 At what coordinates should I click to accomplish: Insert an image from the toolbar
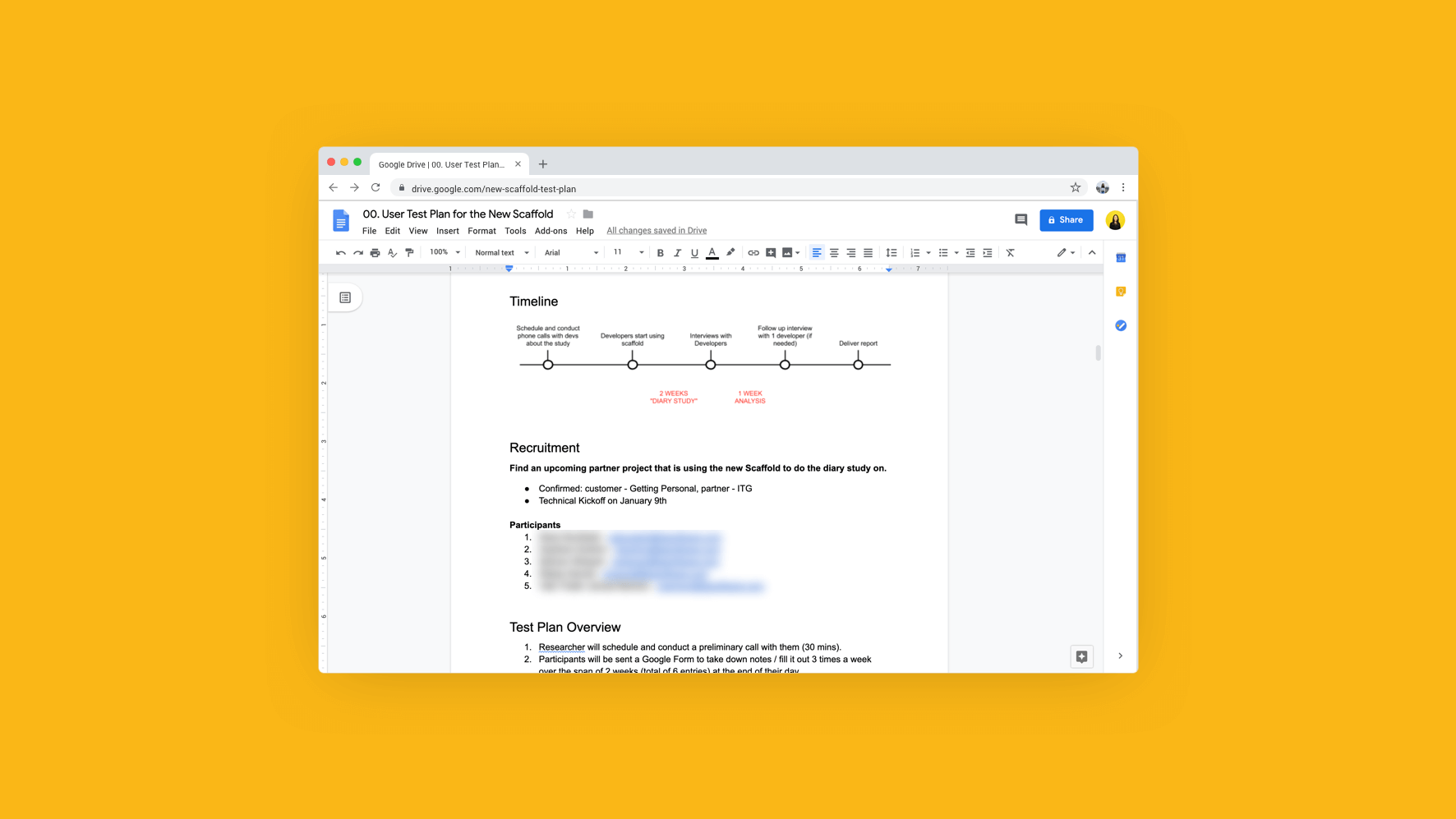click(x=787, y=253)
